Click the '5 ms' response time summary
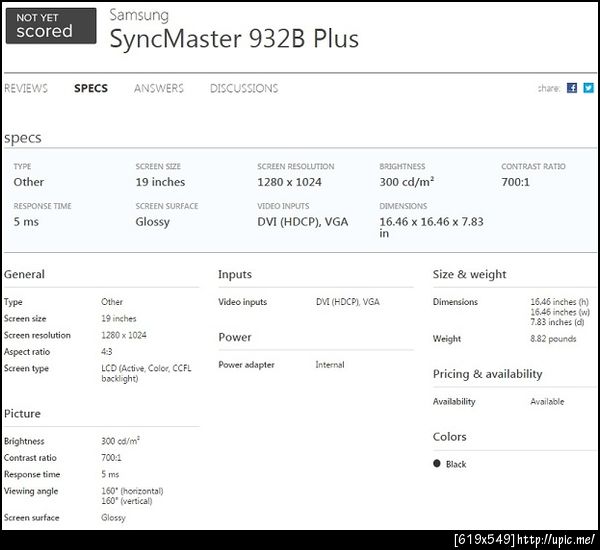This screenshot has width=600, height=550. 26,222
